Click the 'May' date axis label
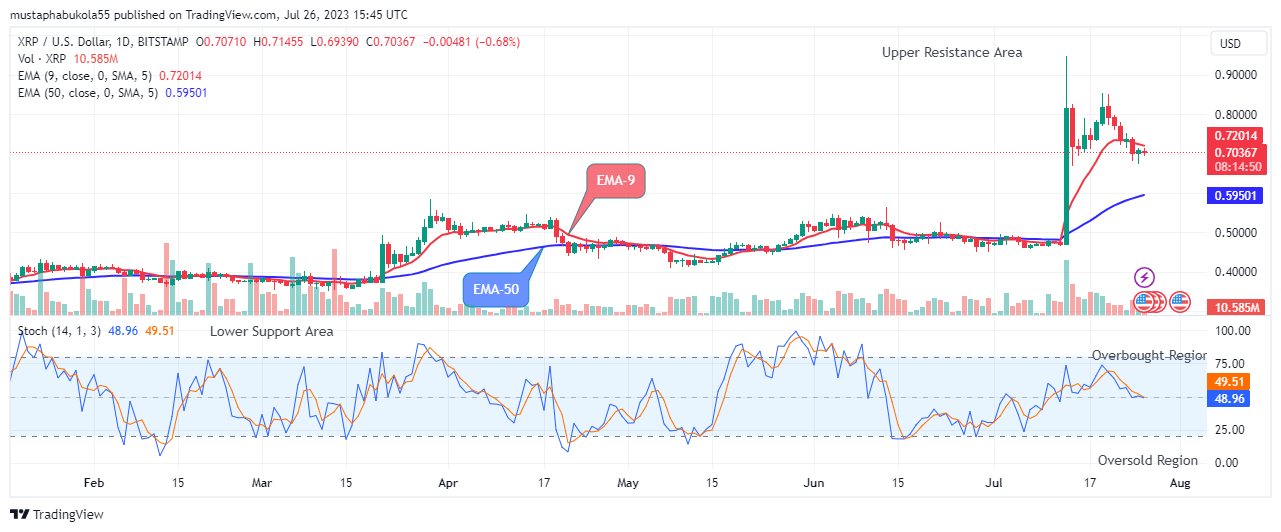This screenshot has height=532, width=1281. click(627, 482)
